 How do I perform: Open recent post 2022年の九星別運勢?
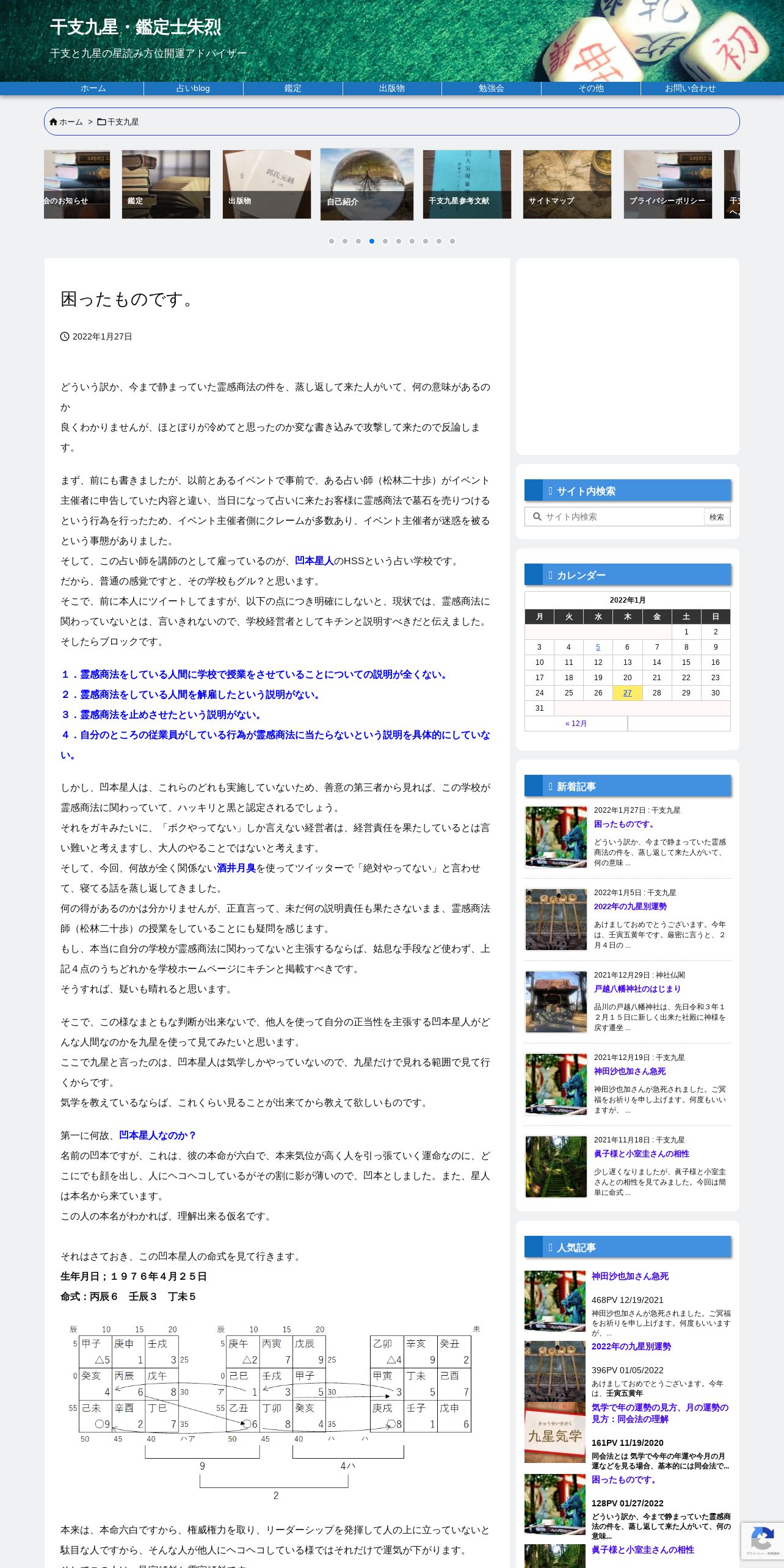pyautogui.click(x=630, y=907)
